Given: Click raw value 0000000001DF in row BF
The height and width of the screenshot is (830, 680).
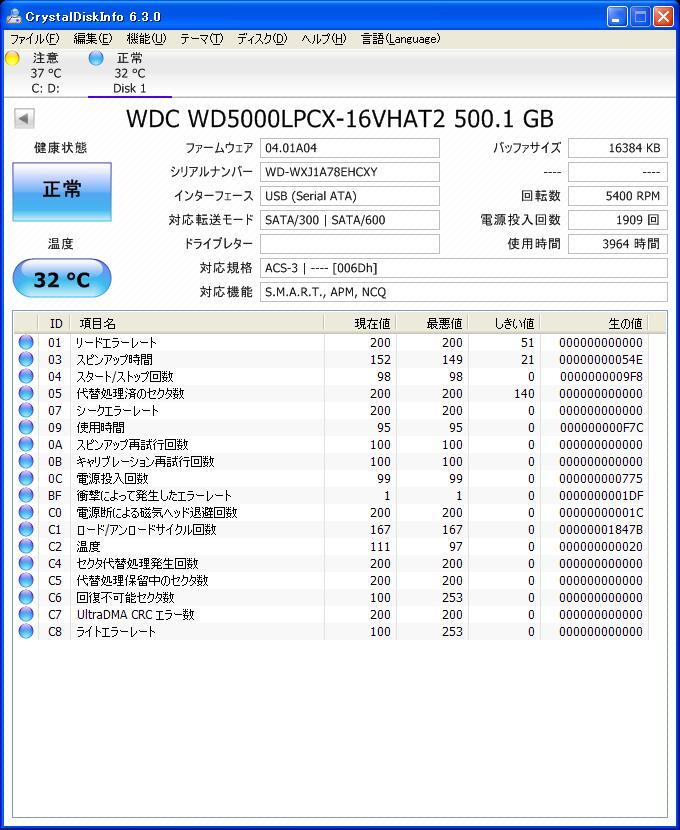Looking at the screenshot, I should (601, 496).
